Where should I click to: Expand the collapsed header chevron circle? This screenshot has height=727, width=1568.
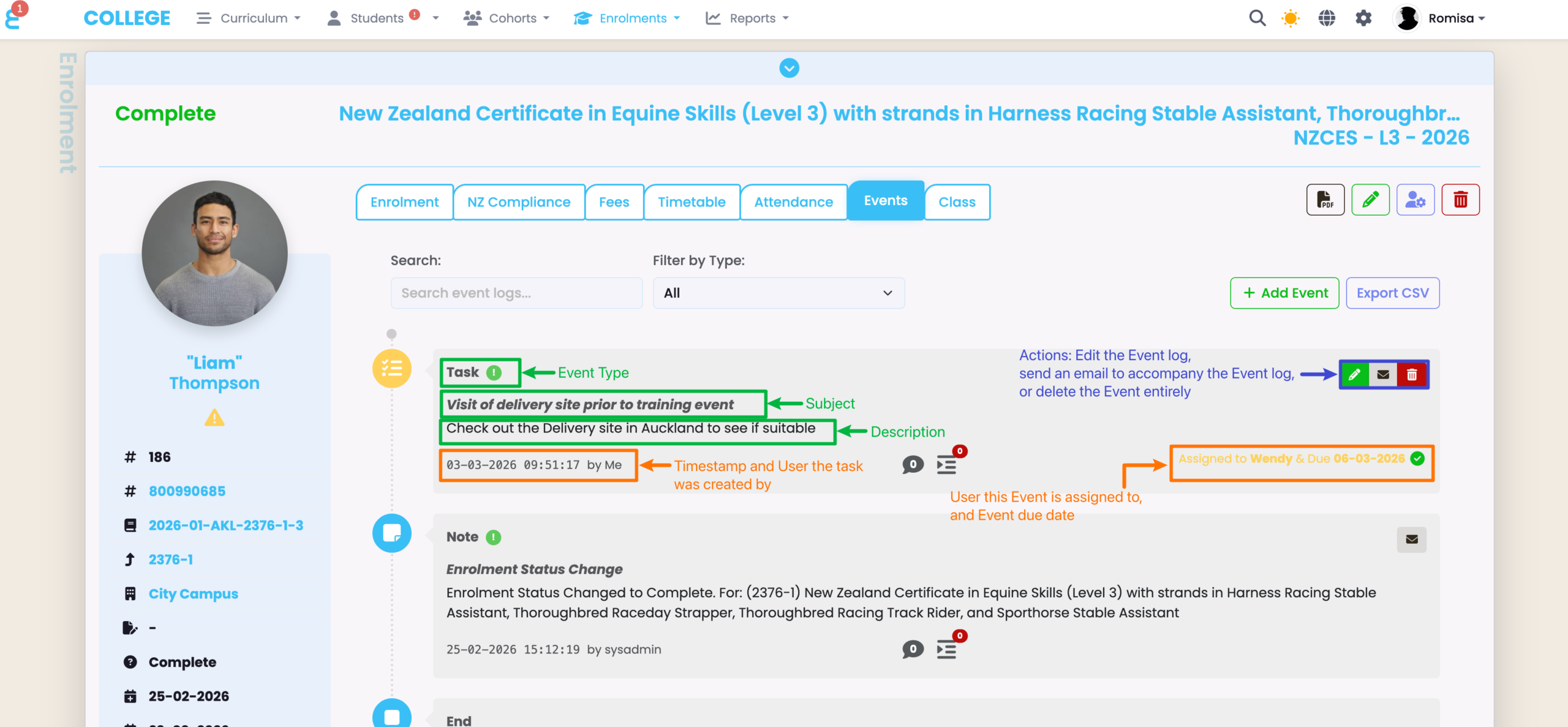(789, 68)
